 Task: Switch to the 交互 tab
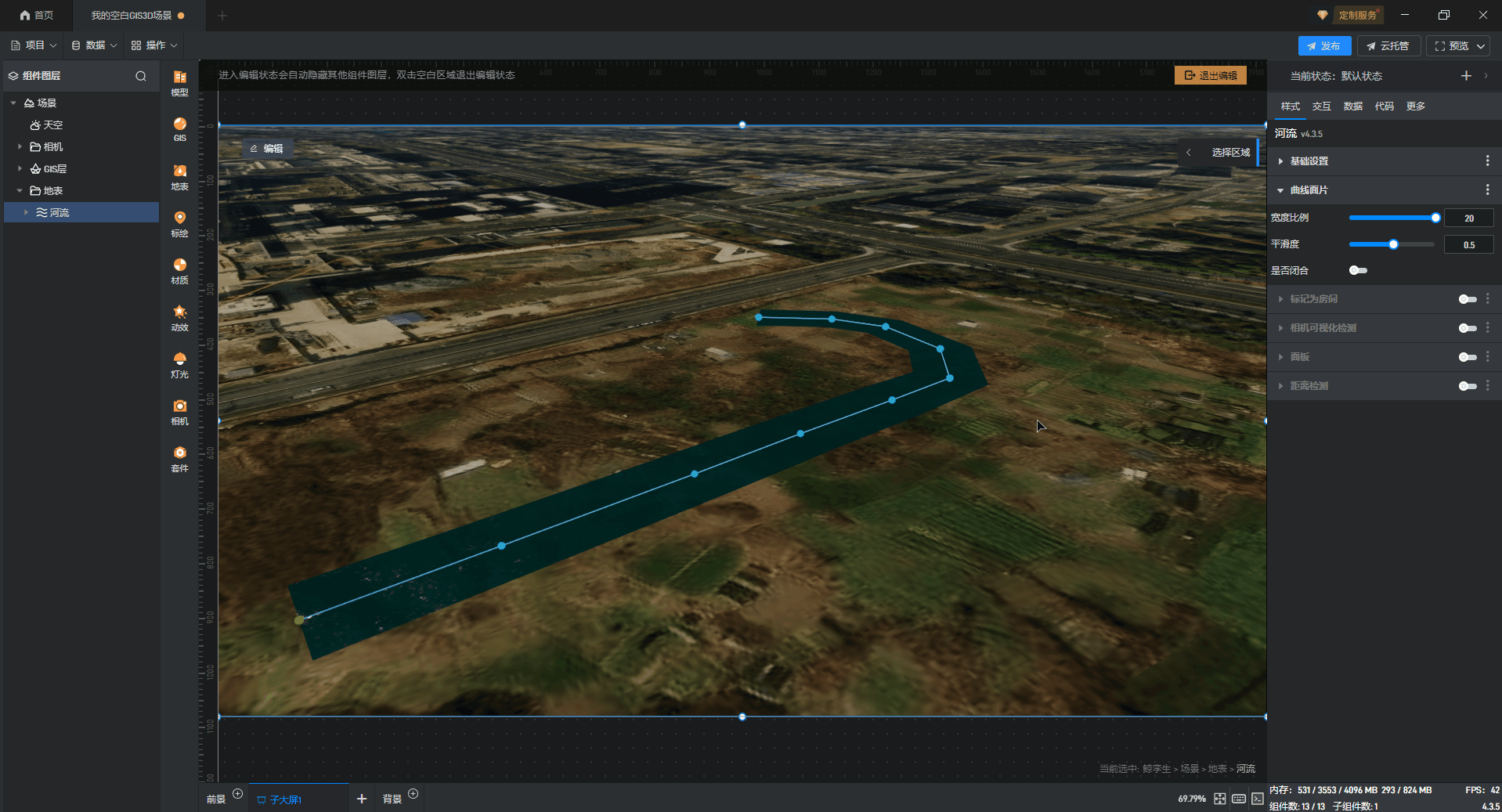coord(1321,106)
